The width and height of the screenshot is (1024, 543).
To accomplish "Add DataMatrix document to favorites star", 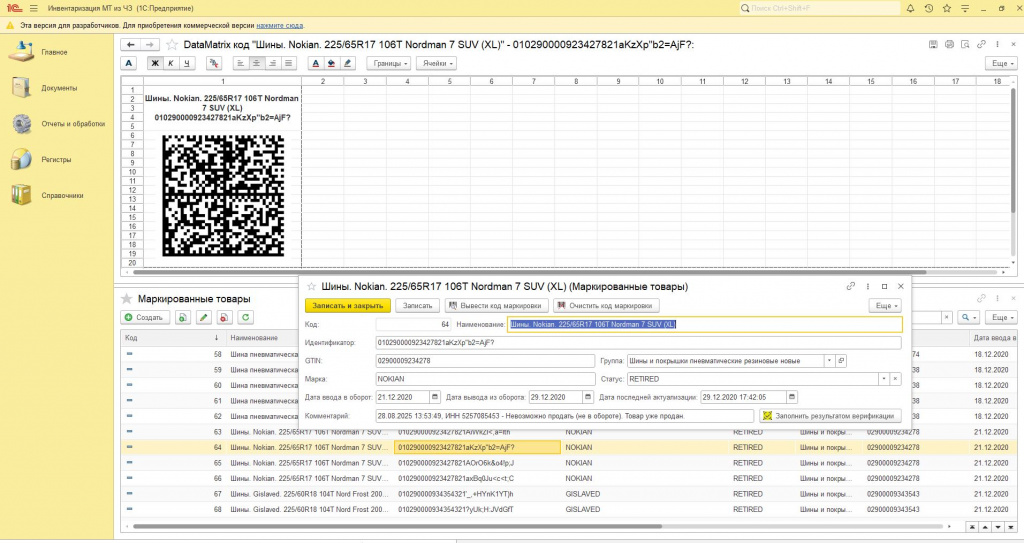I will [172, 44].
